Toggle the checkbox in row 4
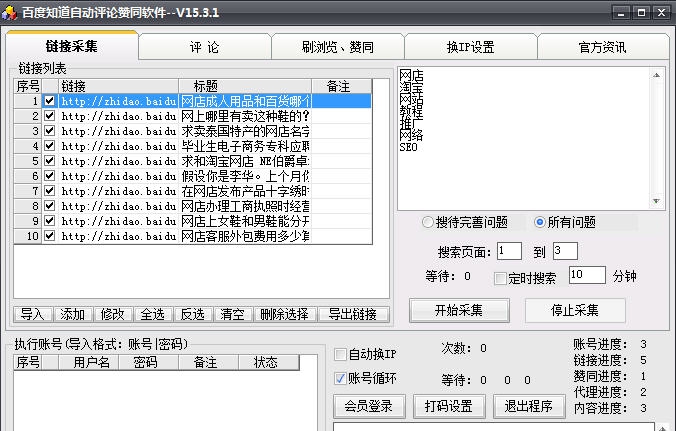The width and height of the screenshot is (676, 431). pyautogui.click(x=50, y=146)
